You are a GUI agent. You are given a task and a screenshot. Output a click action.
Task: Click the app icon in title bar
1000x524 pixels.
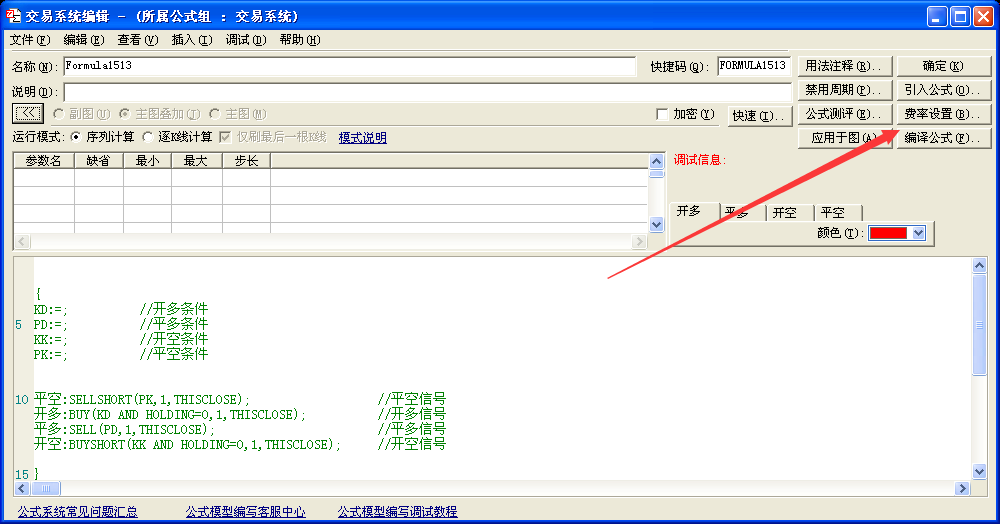point(13,15)
